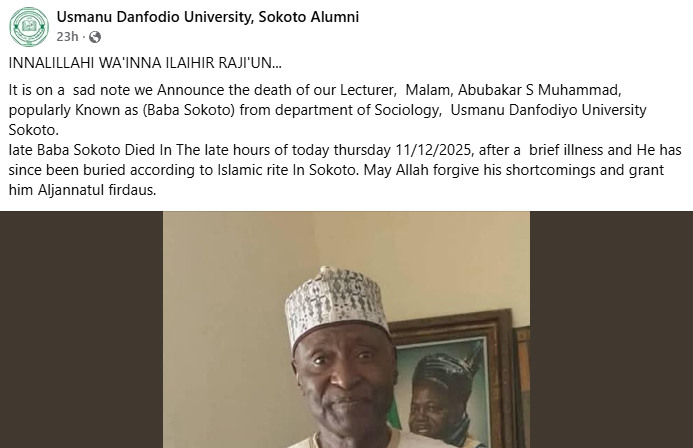Click the 23h post timestamp

point(67,37)
